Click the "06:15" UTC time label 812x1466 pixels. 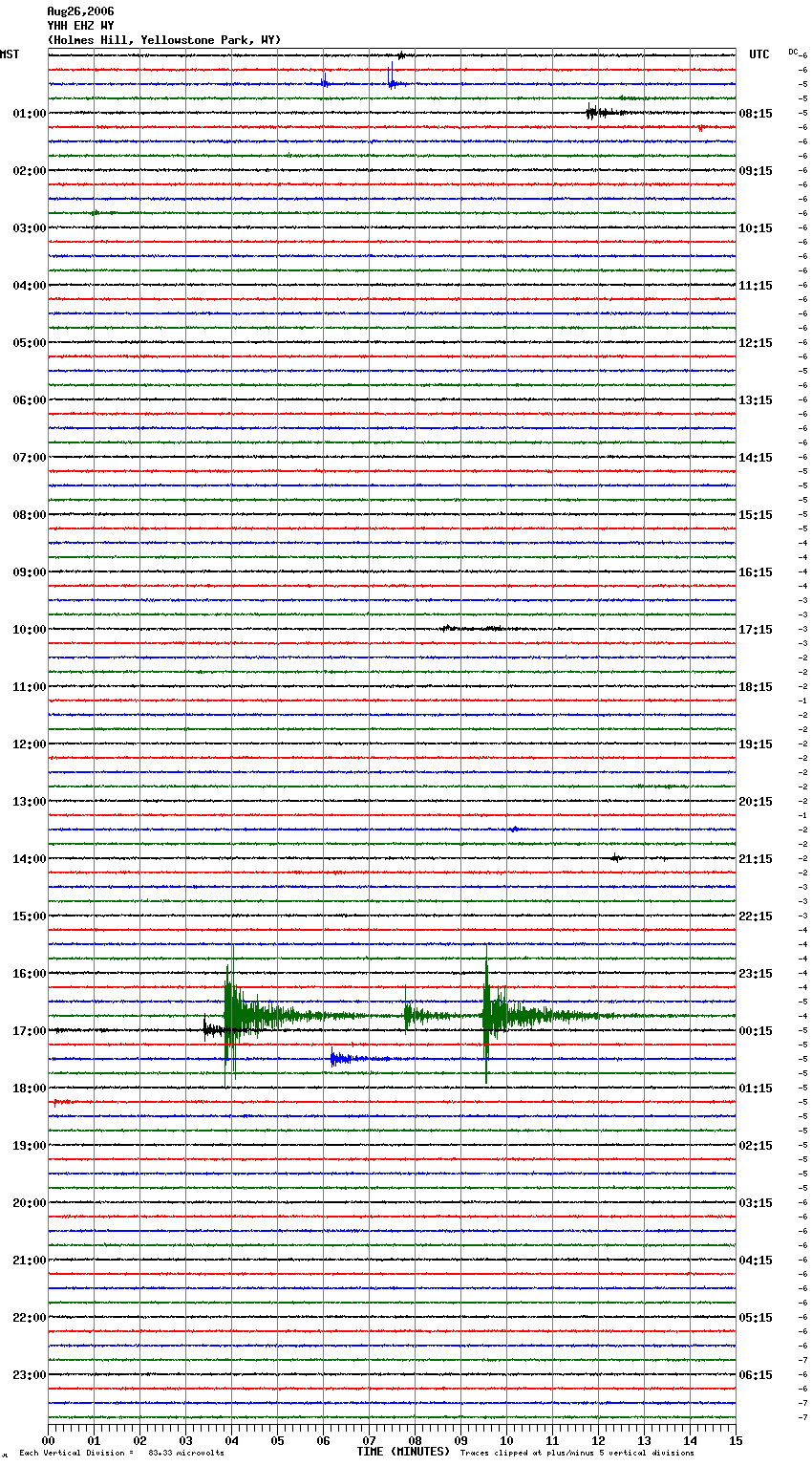(x=756, y=1375)
